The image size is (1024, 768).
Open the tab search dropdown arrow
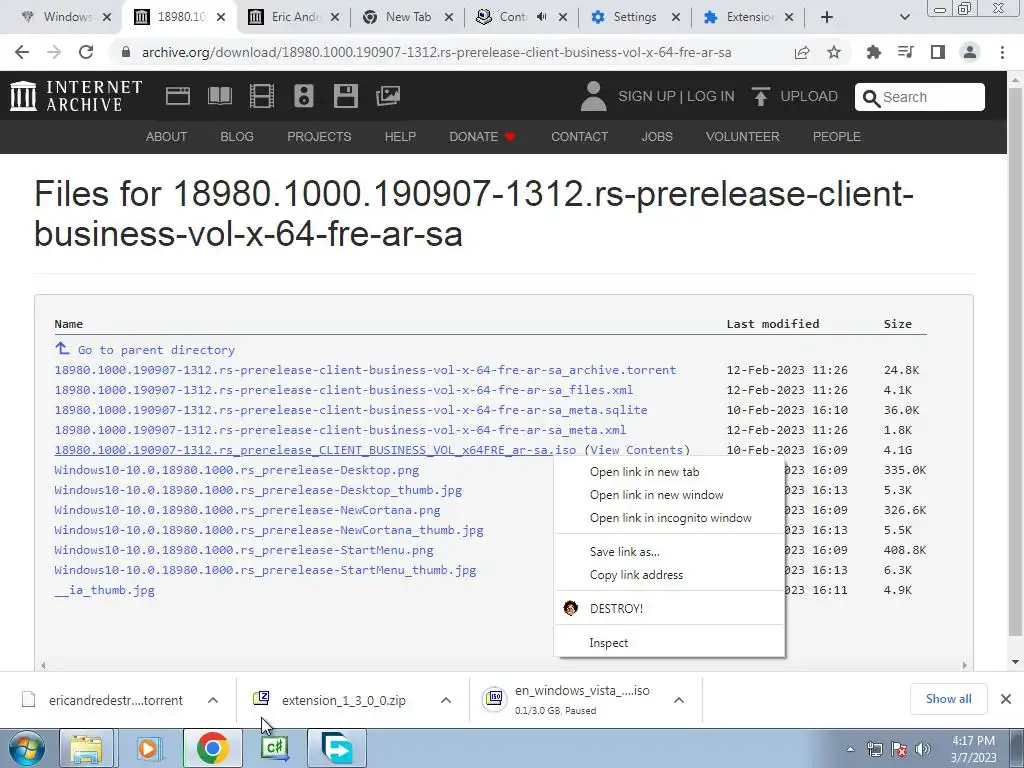pos(904,17)
